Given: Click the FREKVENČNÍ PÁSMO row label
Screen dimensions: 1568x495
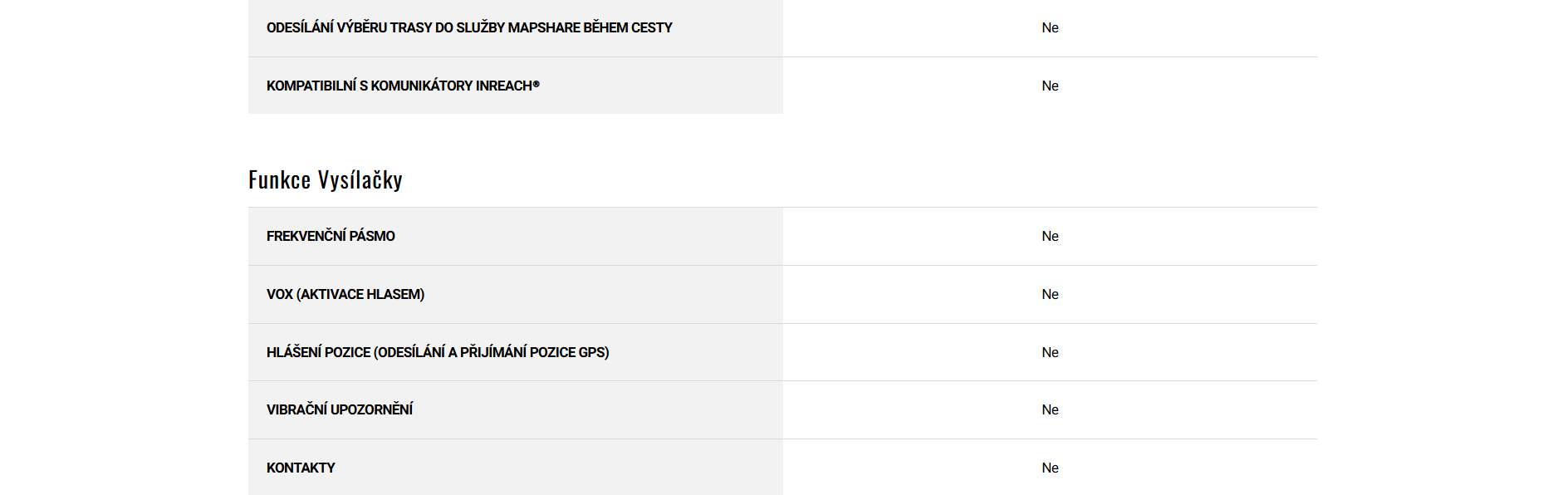Looking at the screenshot, I should 331,237.
